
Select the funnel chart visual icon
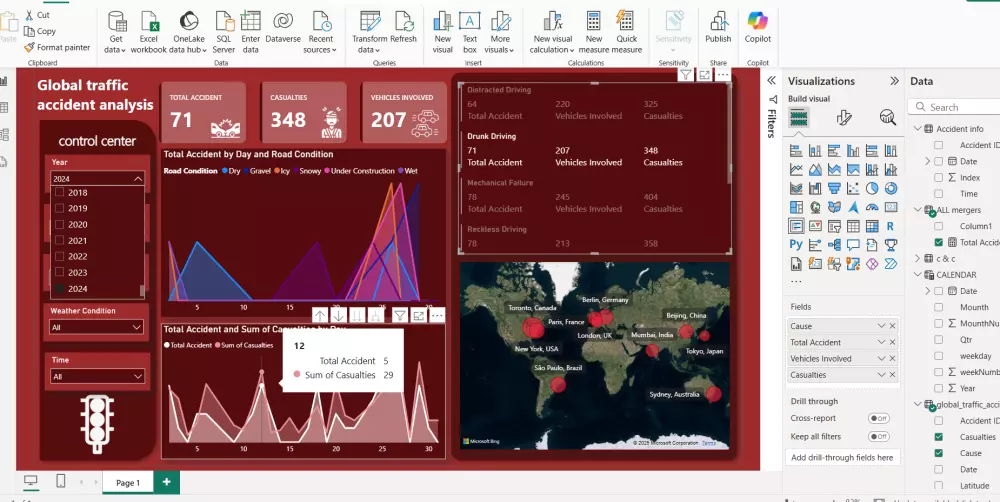(x=834, y=188)
